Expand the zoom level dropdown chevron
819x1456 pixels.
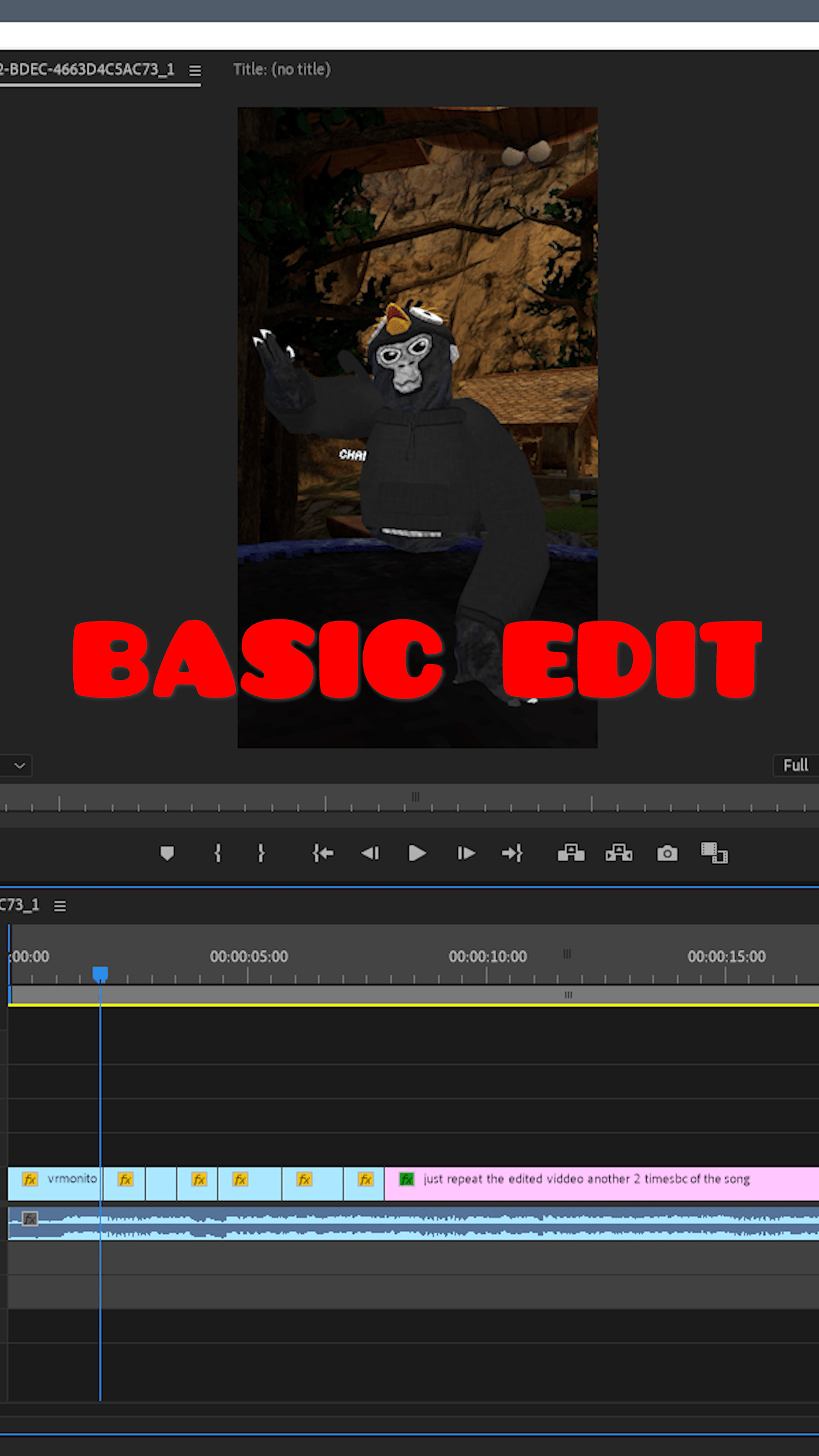pos(19,765)
